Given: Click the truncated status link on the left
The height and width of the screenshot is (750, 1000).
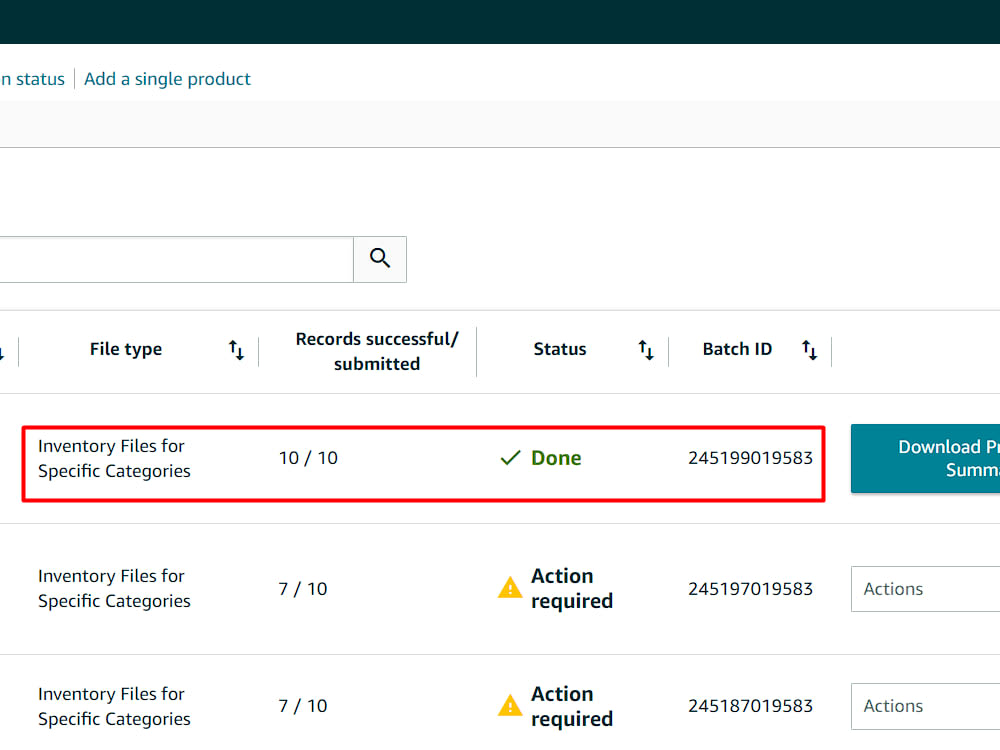Looking at the screenshot, I should (x=32, y=78).
